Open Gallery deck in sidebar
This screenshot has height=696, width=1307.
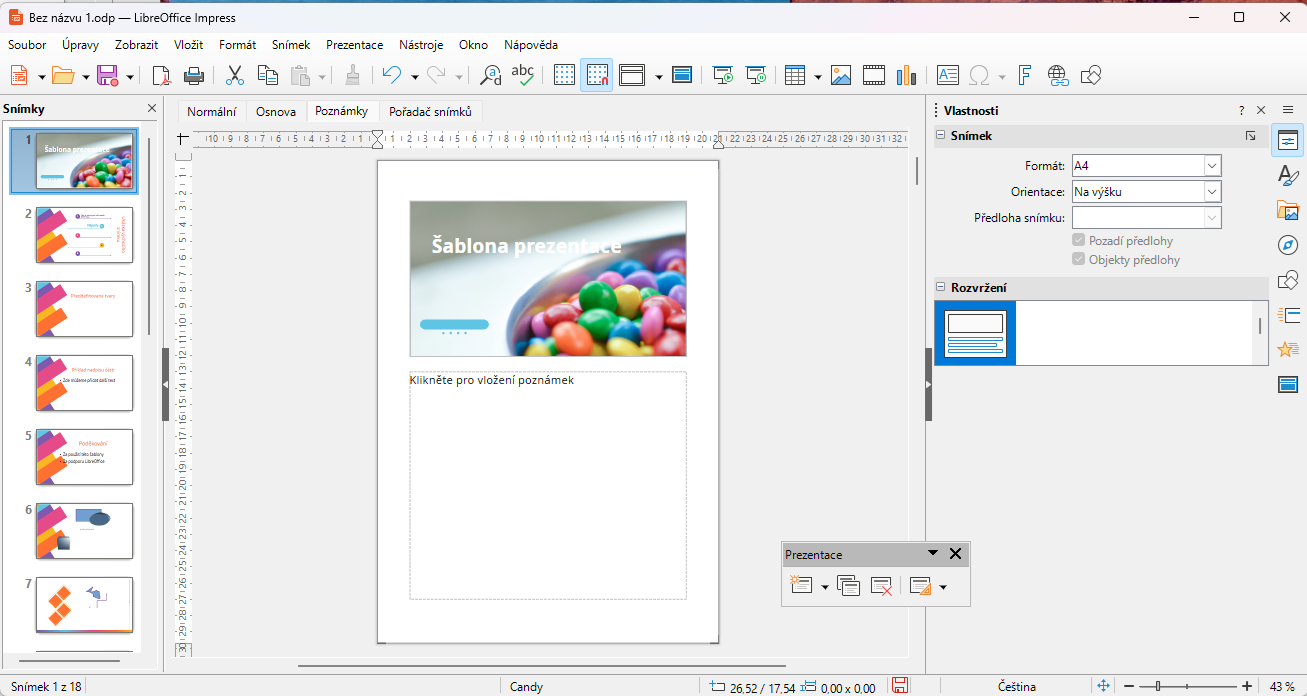pos(1288,211)
